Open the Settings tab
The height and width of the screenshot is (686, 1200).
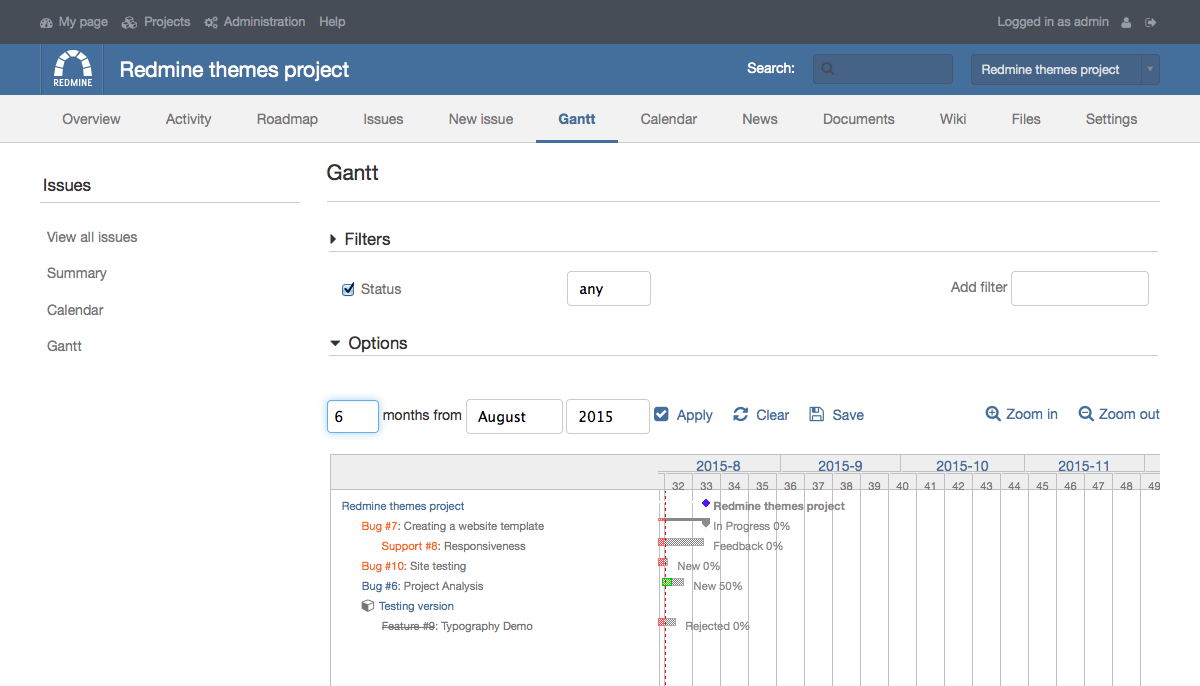(1111, 119)
